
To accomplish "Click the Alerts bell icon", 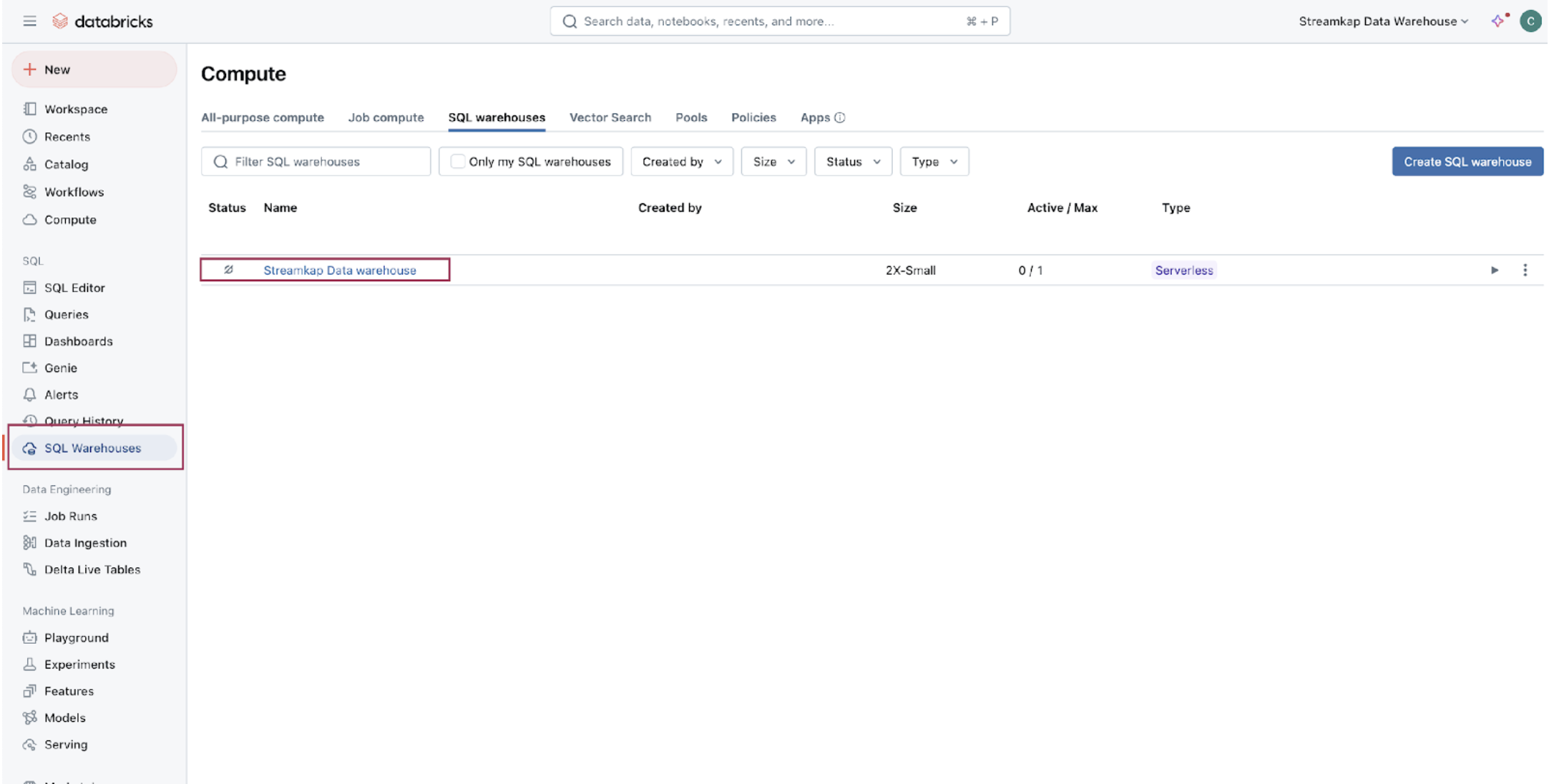I will pyautogui.click(x=29, y=395).
